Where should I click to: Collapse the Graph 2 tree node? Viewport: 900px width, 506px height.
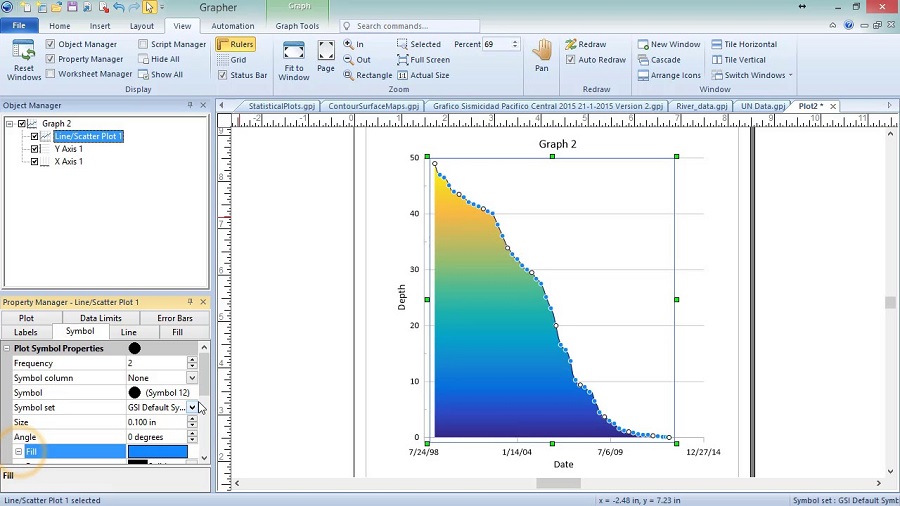point(10,124)
